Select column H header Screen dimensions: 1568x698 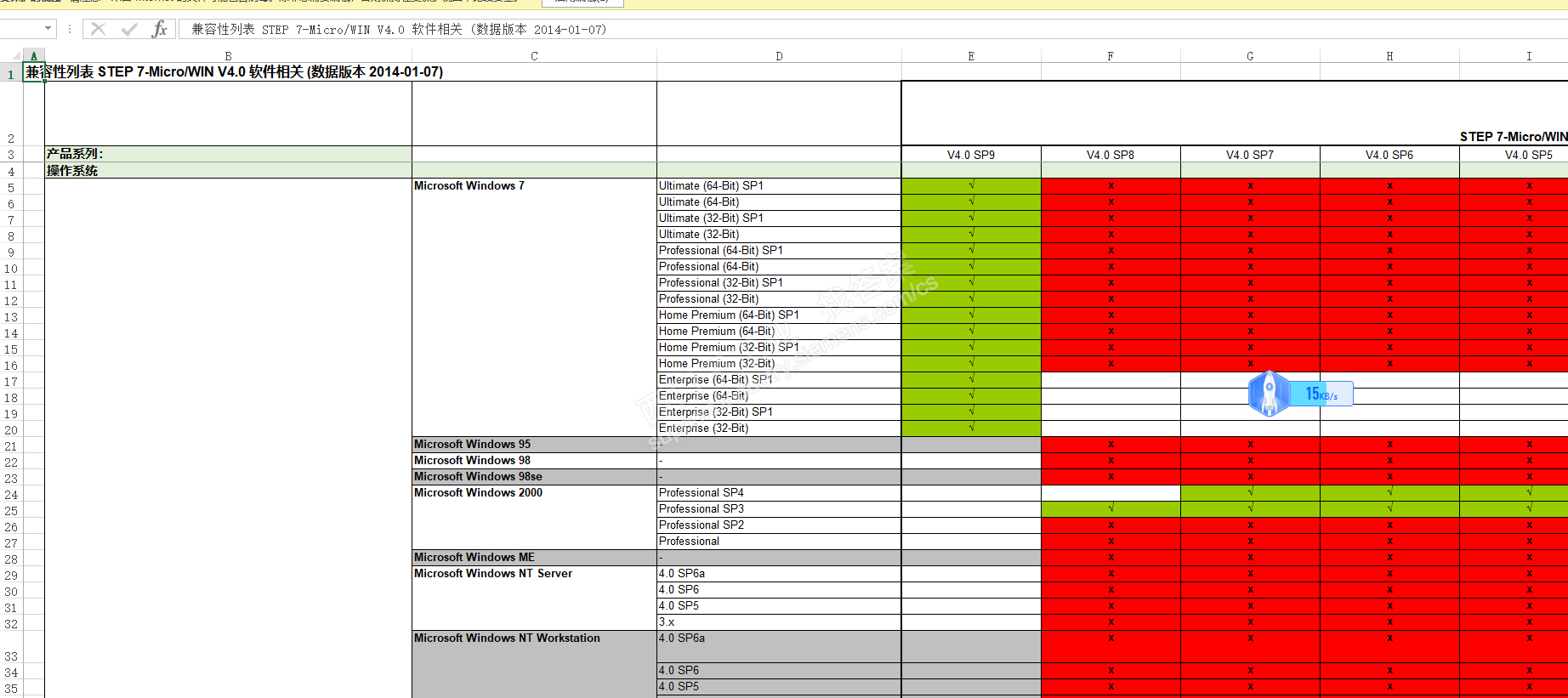tap(1389, 56)
